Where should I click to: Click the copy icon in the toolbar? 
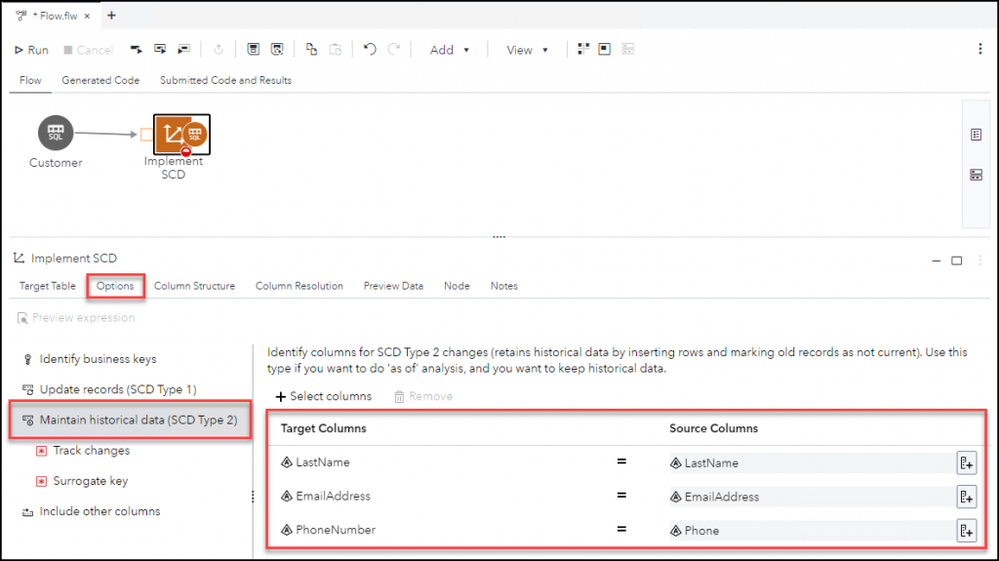(x=311, y=50)
